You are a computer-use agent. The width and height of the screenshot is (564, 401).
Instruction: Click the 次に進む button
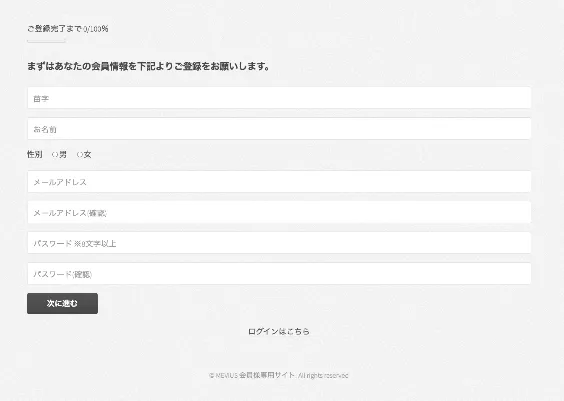point(62,304)
